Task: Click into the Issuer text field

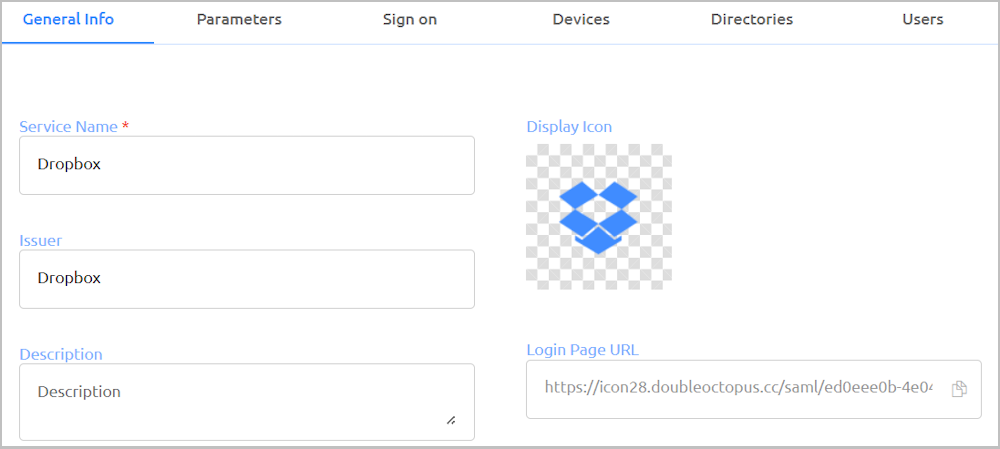Action: 247,279
